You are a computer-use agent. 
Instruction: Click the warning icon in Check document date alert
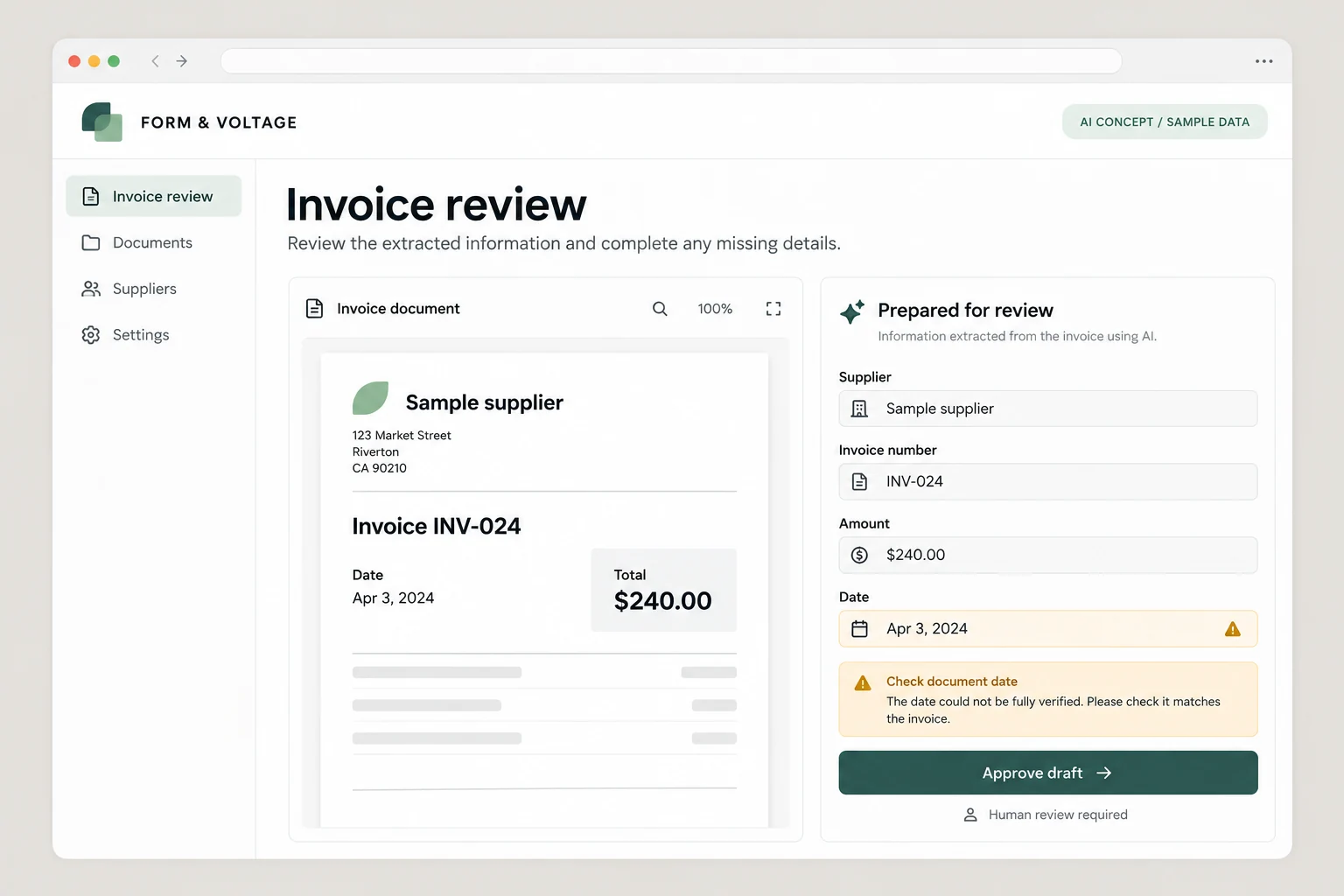click(863, 682)
